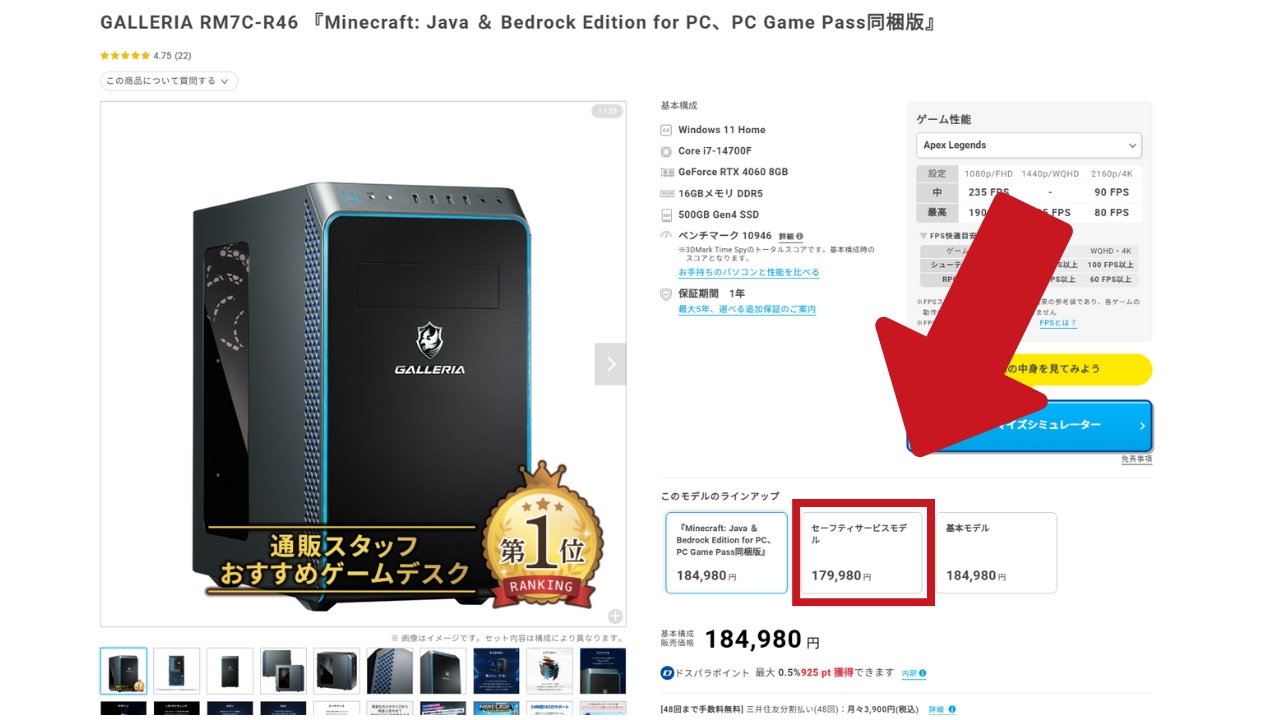Click the info icon beside 詳細 installment link
This screenshot has width=1280, height=720.
(950, 710)
